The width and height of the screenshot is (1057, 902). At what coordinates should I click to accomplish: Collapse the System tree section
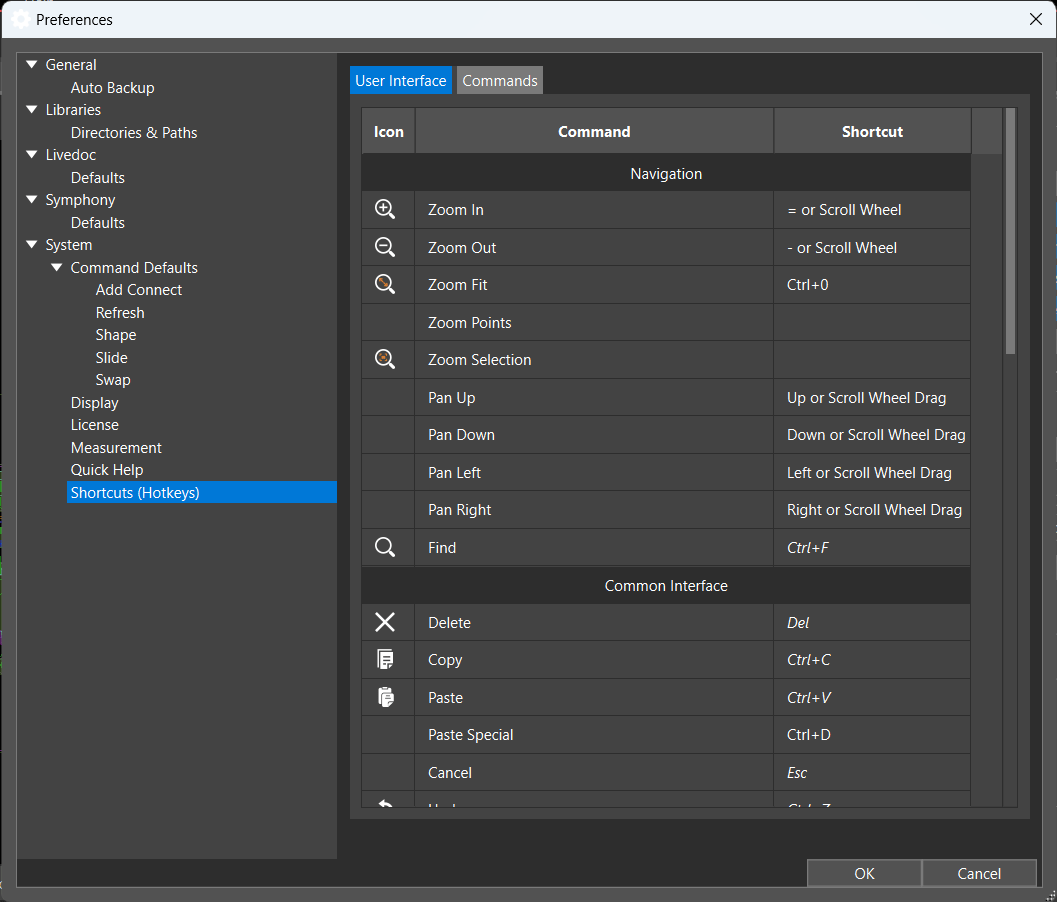tap(32, 244)
